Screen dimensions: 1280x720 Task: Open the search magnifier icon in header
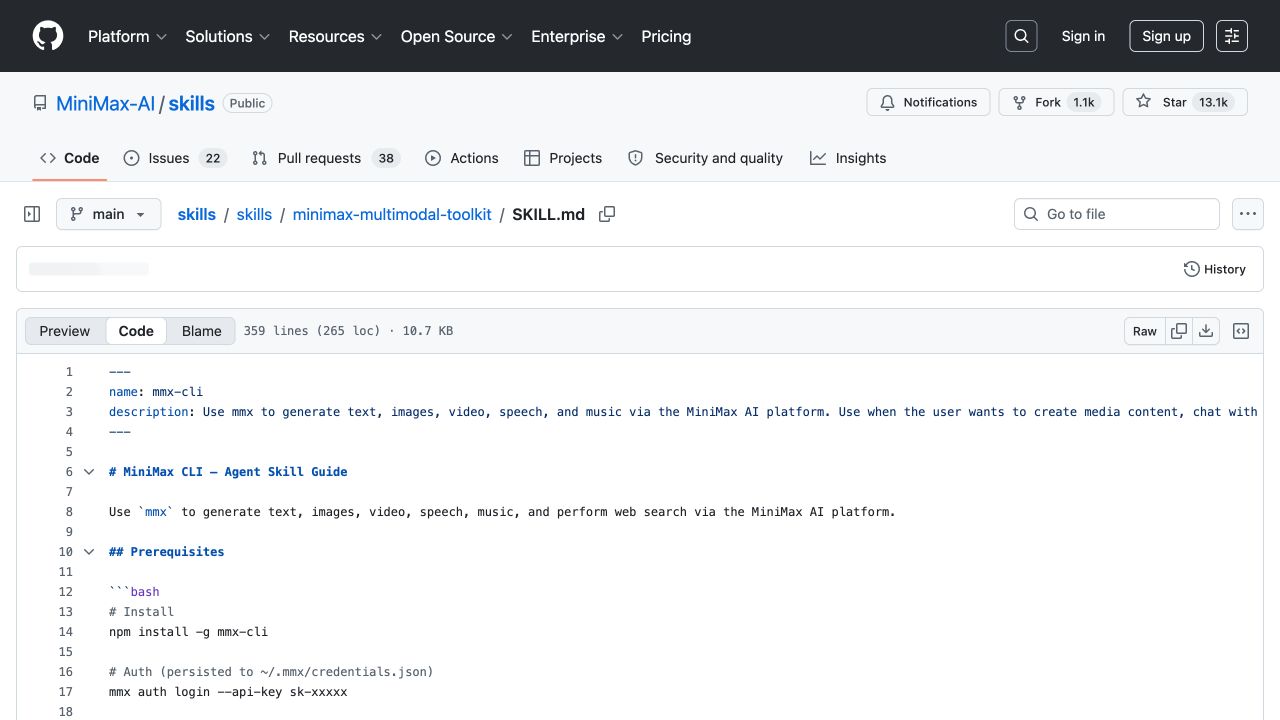[x=1021, y=36]
